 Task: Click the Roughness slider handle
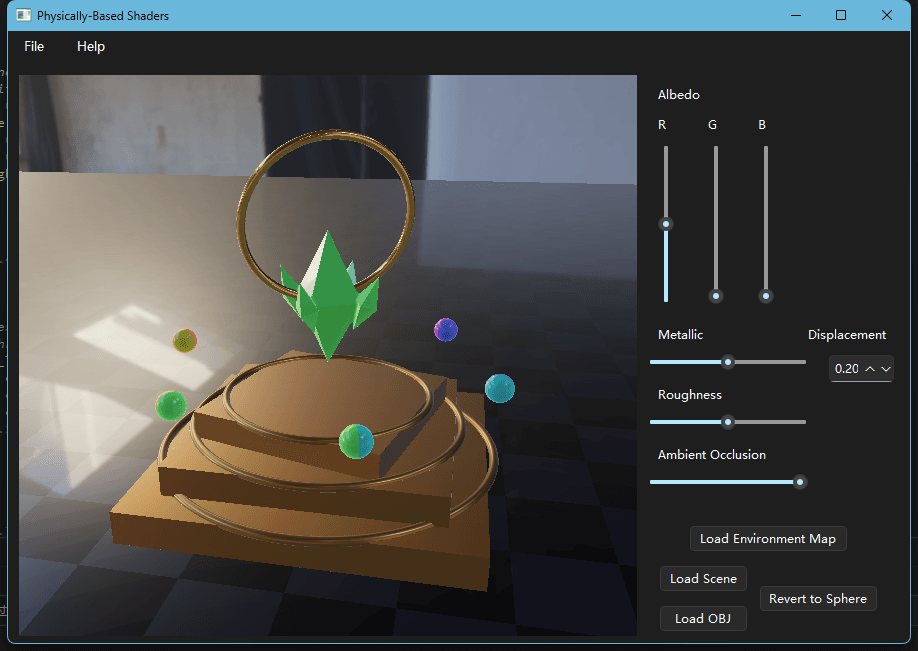728,422
